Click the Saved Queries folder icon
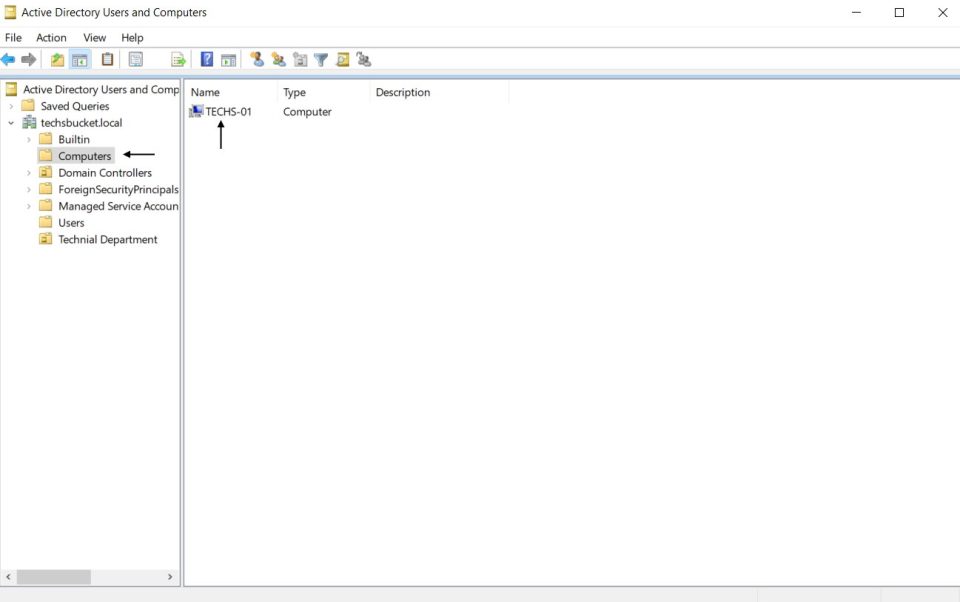This screenshot has width=960, height=602. 28,106
